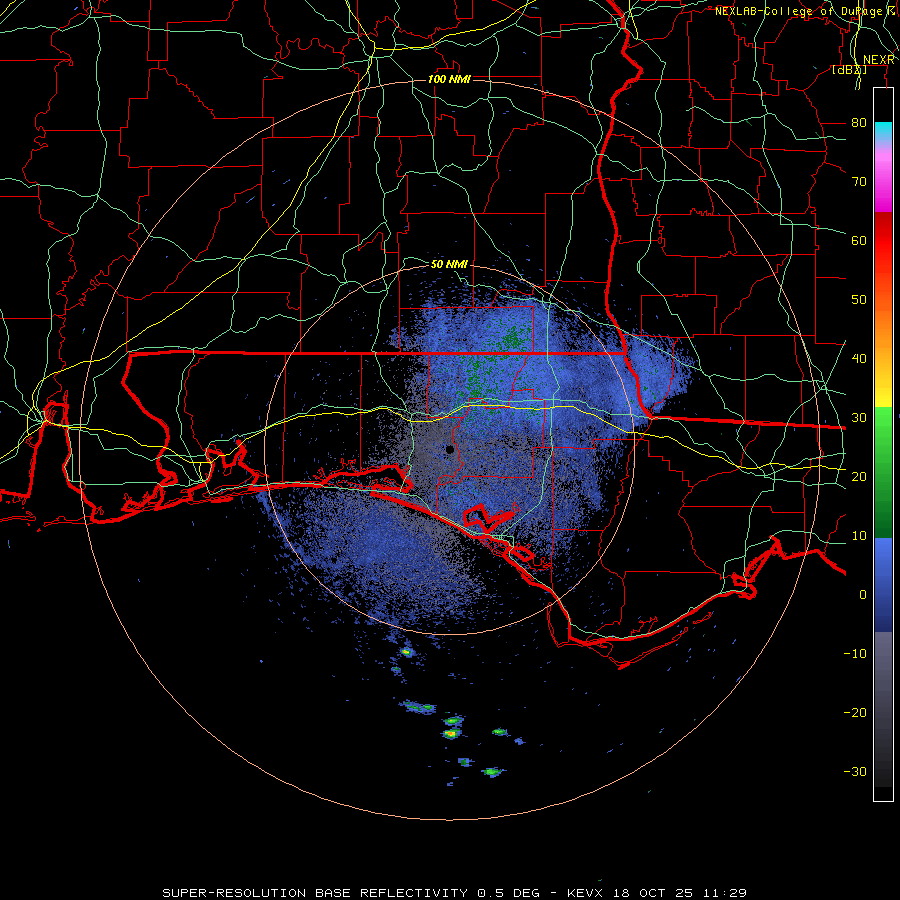Click the -10 value on the dBZ scale

point(855,653)
